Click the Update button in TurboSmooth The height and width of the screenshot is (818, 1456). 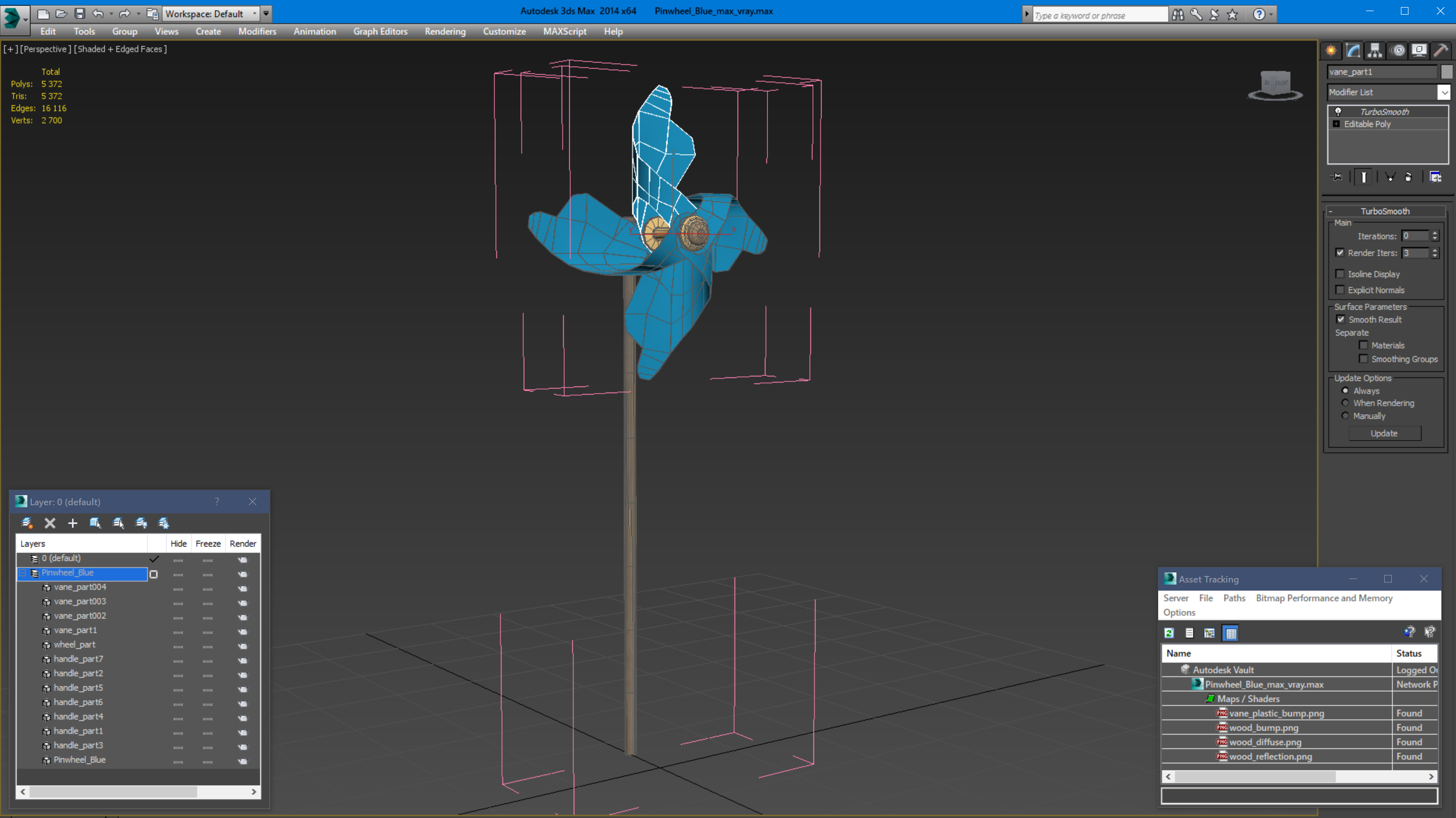[x=1384, y=433]
